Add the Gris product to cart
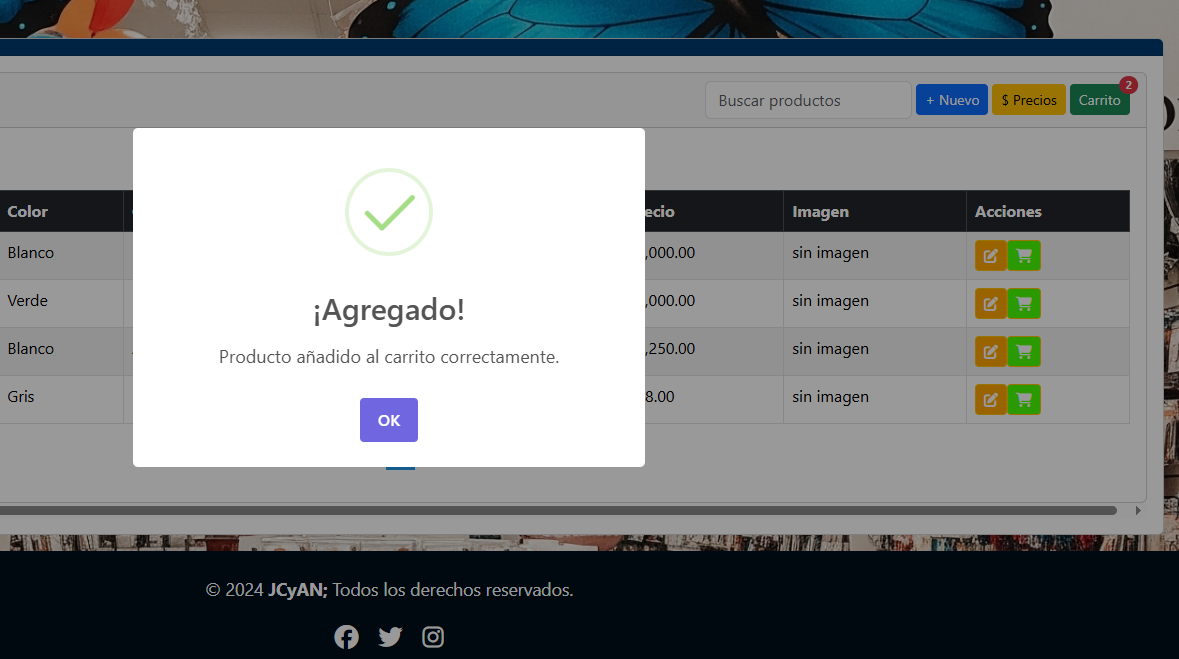This screenshot has height=659, width=1179. tap(1024, 399)
